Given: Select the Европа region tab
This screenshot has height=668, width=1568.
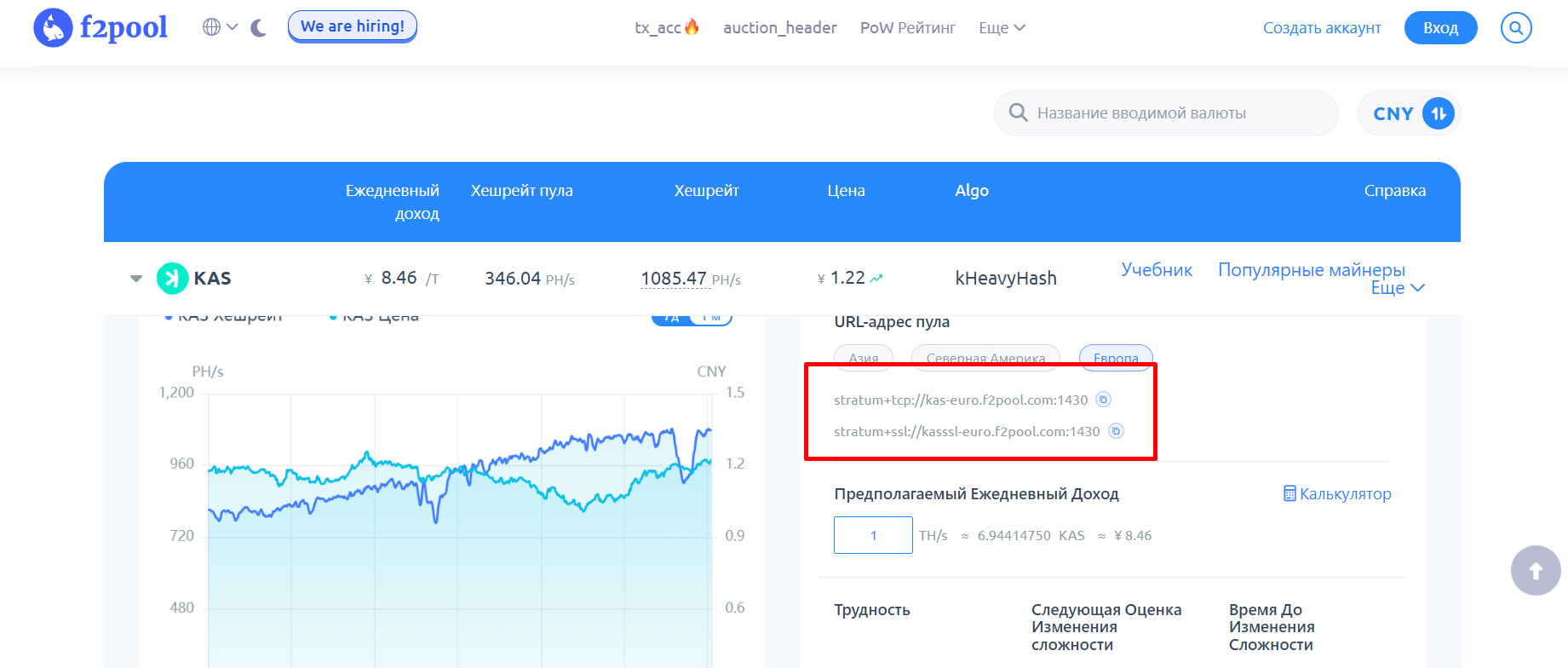Looking at the screenshot, I should [x=1116, y=358].
